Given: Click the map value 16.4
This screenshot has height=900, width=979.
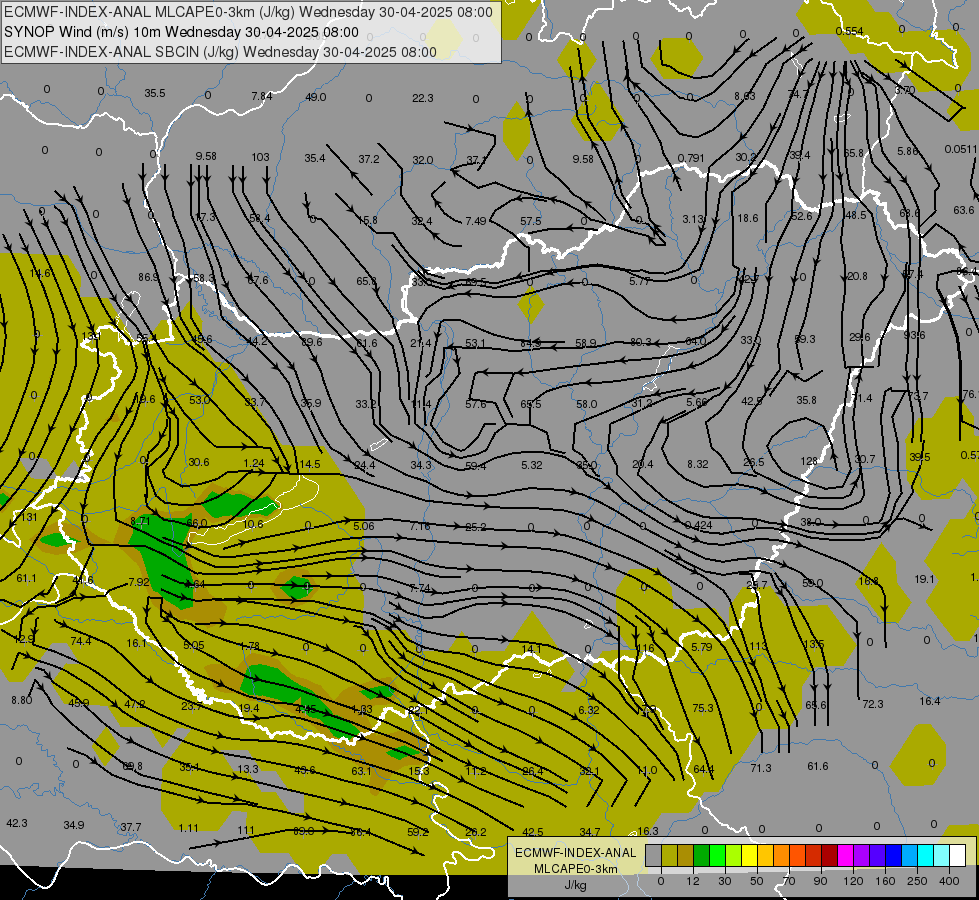Looking at the screenshot, I should pos(929,701).
